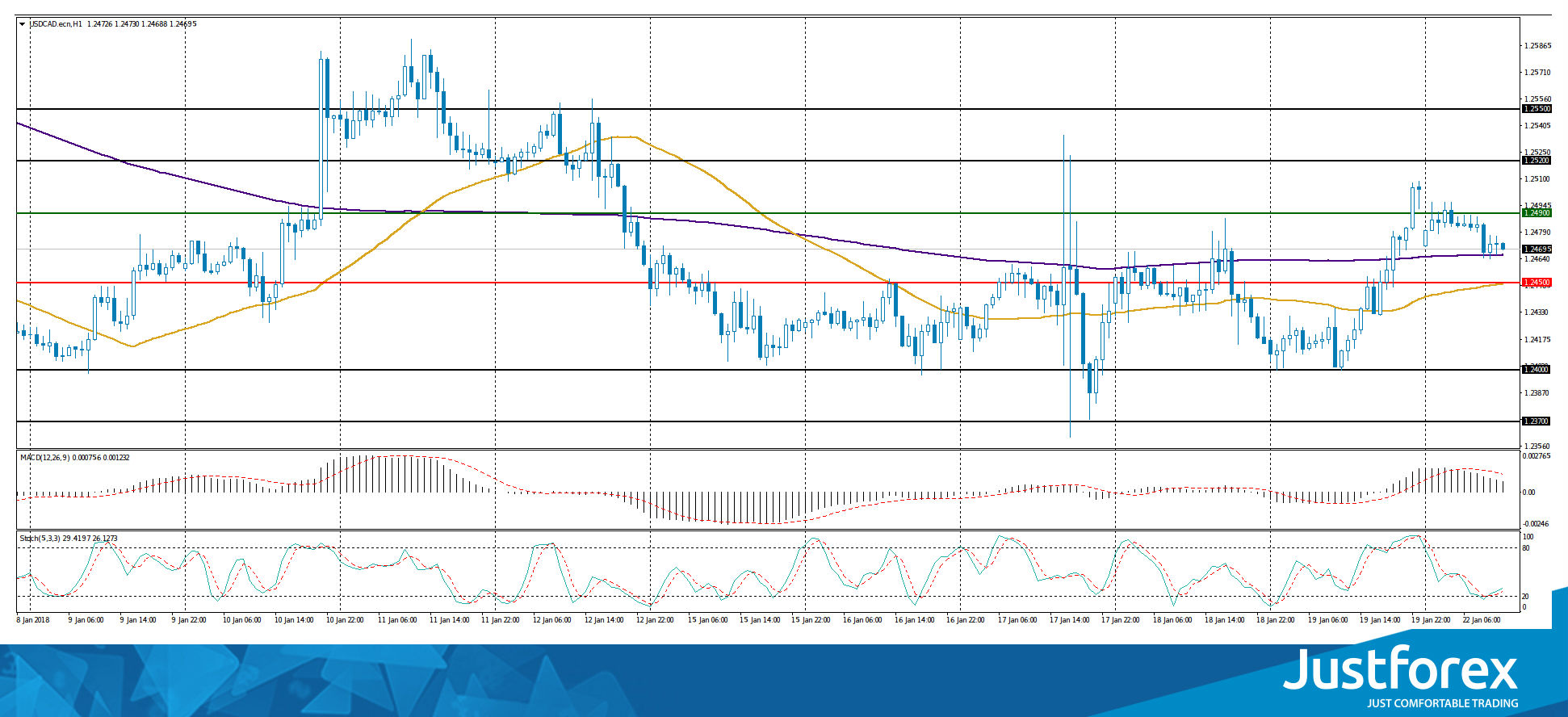Click the 1.23700 price level label

click(x=1537, y=421)
